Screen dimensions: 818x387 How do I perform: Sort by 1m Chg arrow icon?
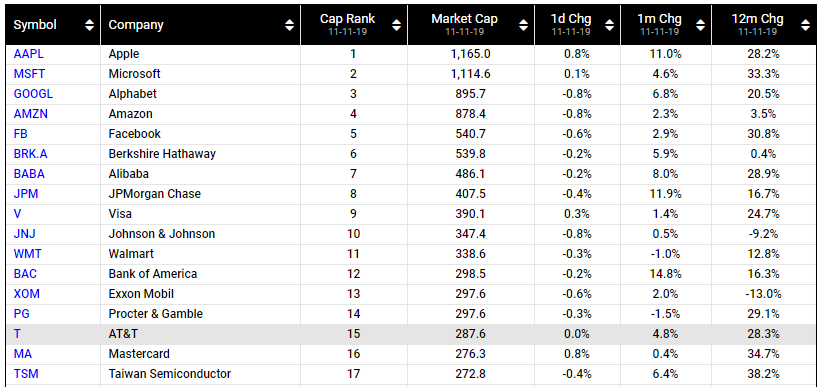(x=700, y=25)
